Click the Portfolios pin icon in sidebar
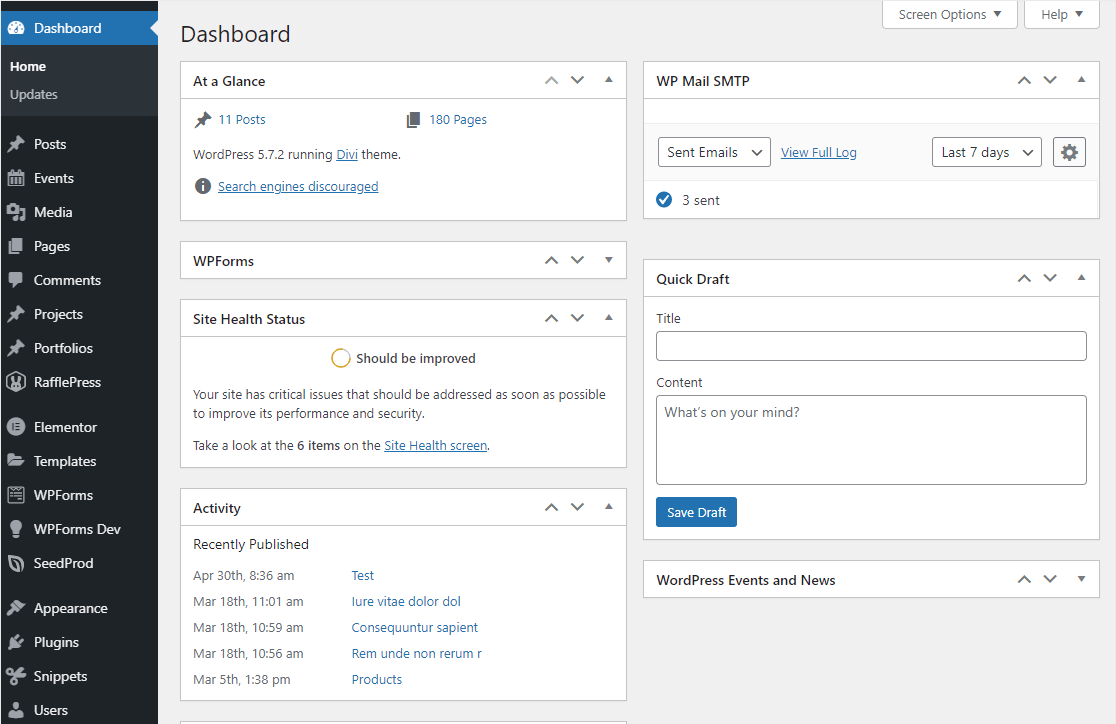The height and width of the screenshot is (724, 1116). click(16, 348)
